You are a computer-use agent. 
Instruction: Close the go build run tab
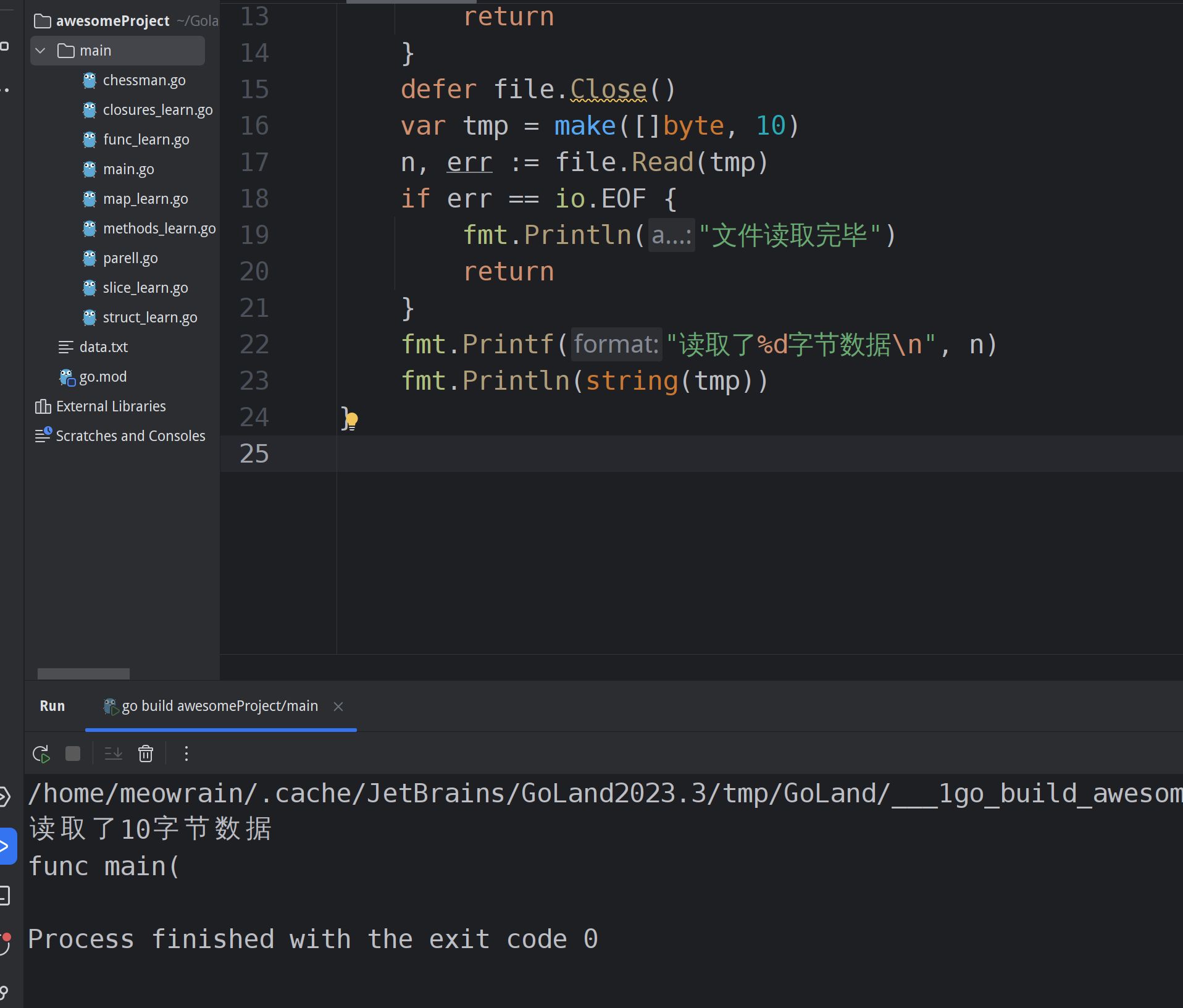[338, 707]
